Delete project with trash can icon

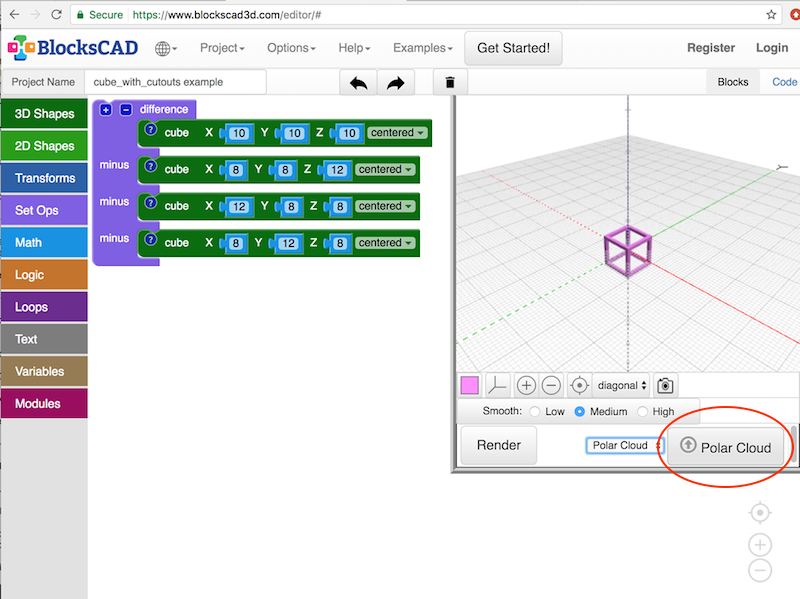click(x=450, y=82)
